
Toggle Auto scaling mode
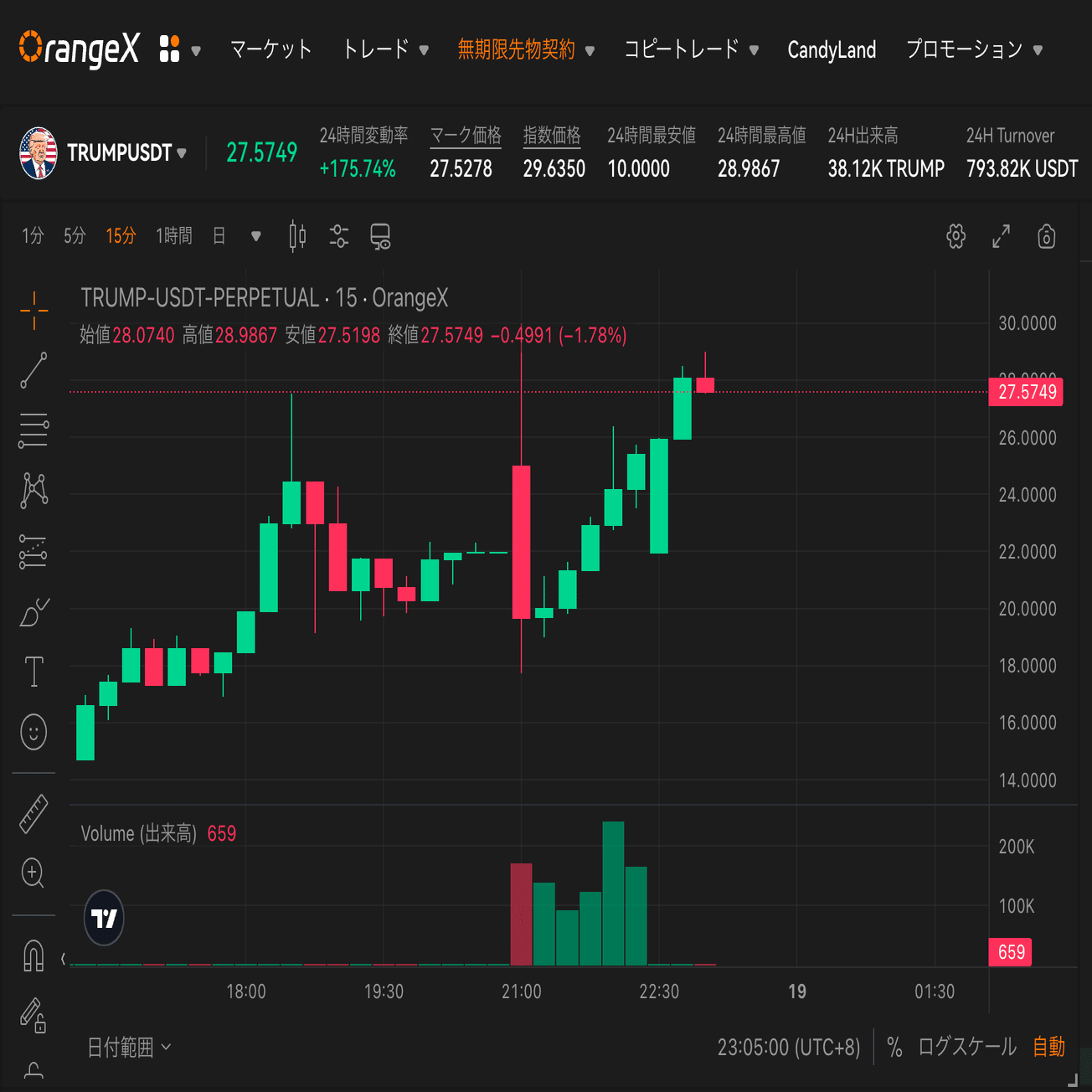1049,1047
